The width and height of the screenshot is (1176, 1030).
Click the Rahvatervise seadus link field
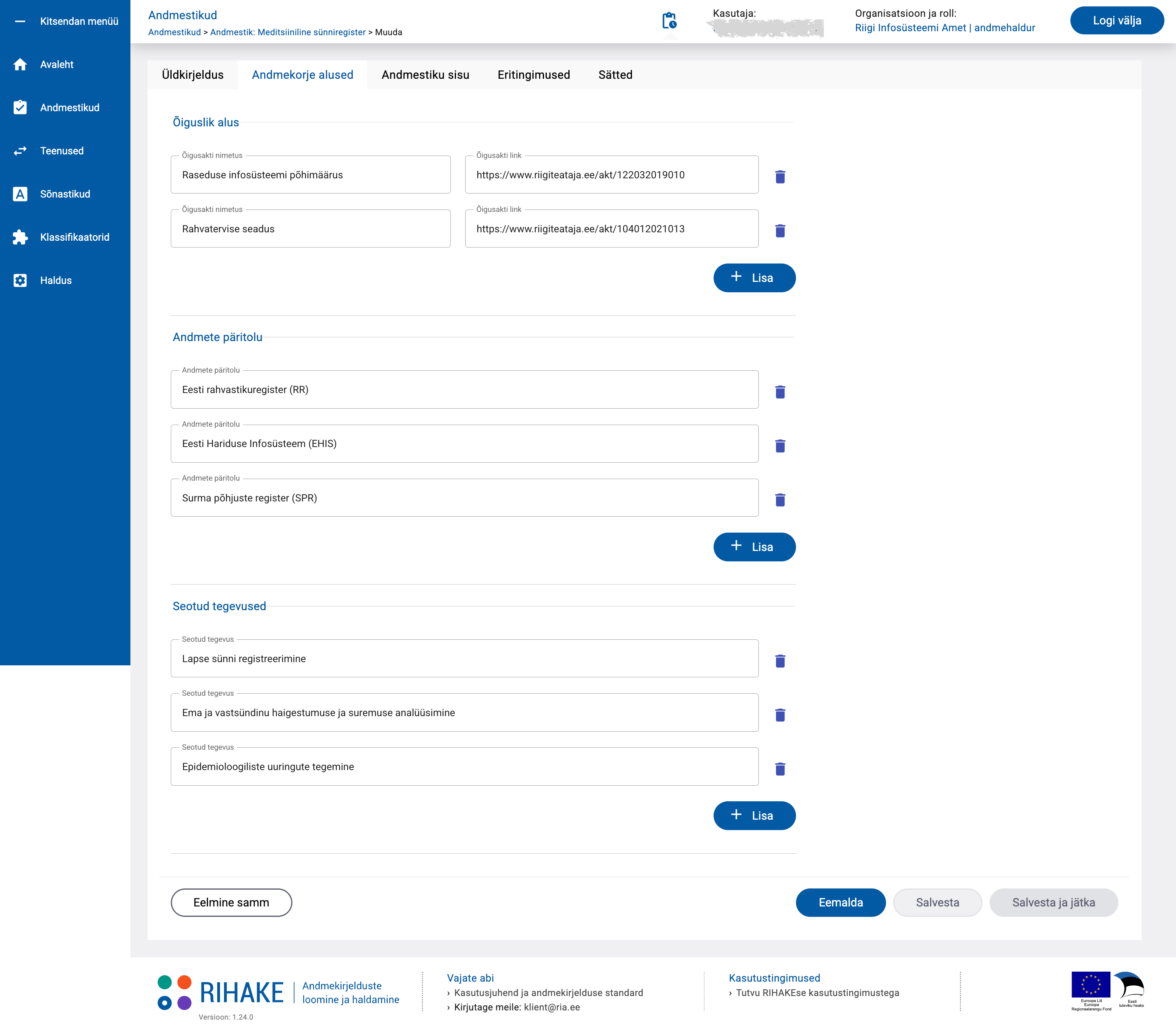(x=611, y=229)
